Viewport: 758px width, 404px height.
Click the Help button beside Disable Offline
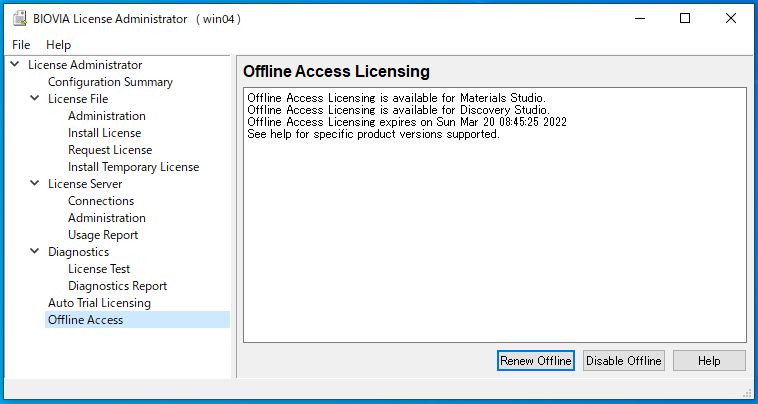709,361
